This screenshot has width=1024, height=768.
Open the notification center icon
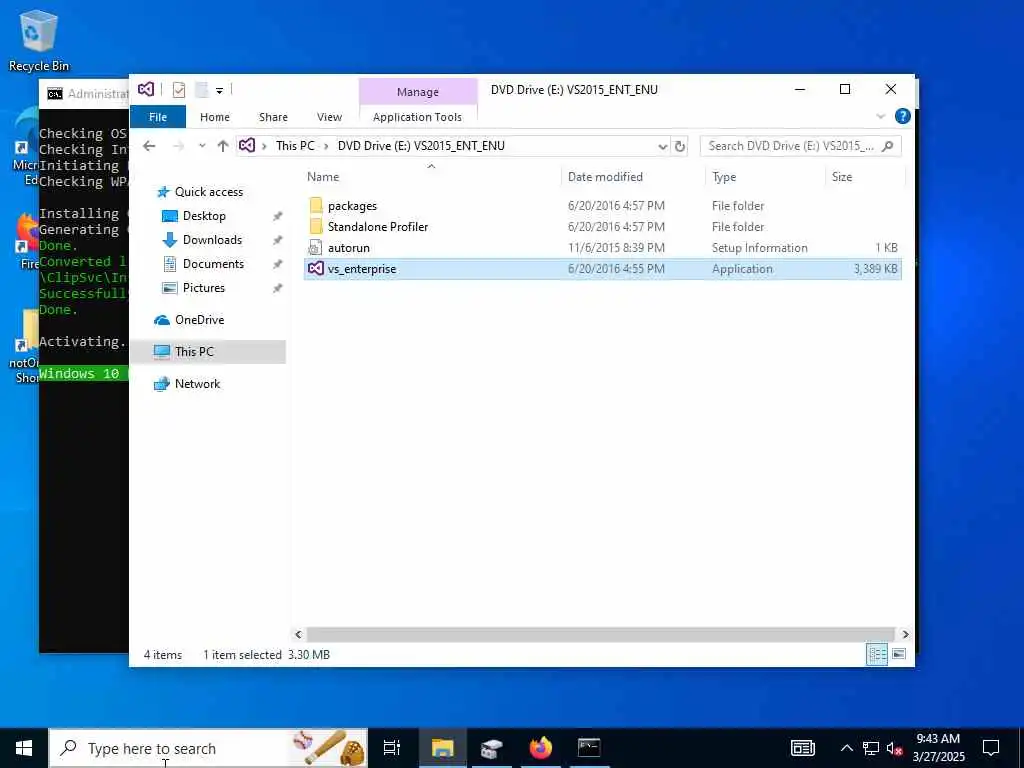coord(991,748)
